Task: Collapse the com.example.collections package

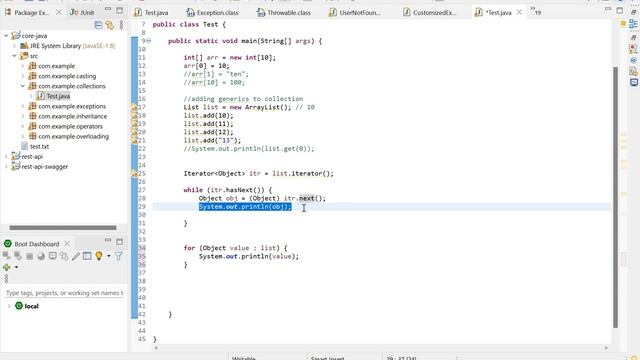Action: (23, 86)
